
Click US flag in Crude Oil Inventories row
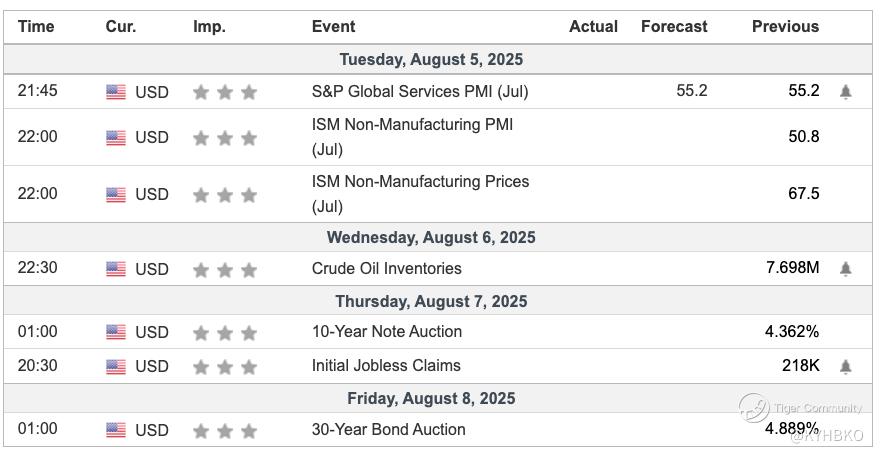pos(116,269)
